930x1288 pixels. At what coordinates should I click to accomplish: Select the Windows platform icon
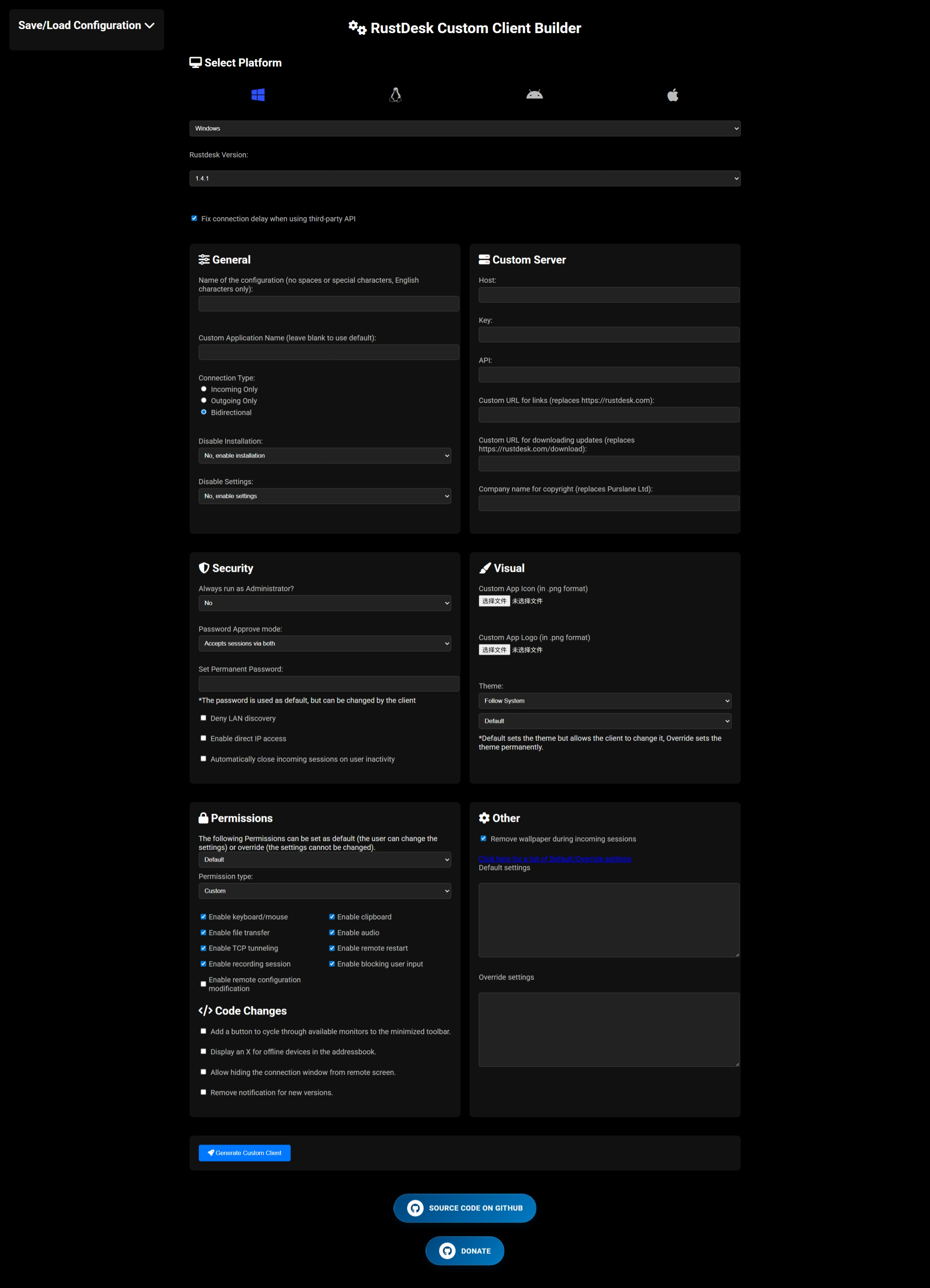(258, 95)
